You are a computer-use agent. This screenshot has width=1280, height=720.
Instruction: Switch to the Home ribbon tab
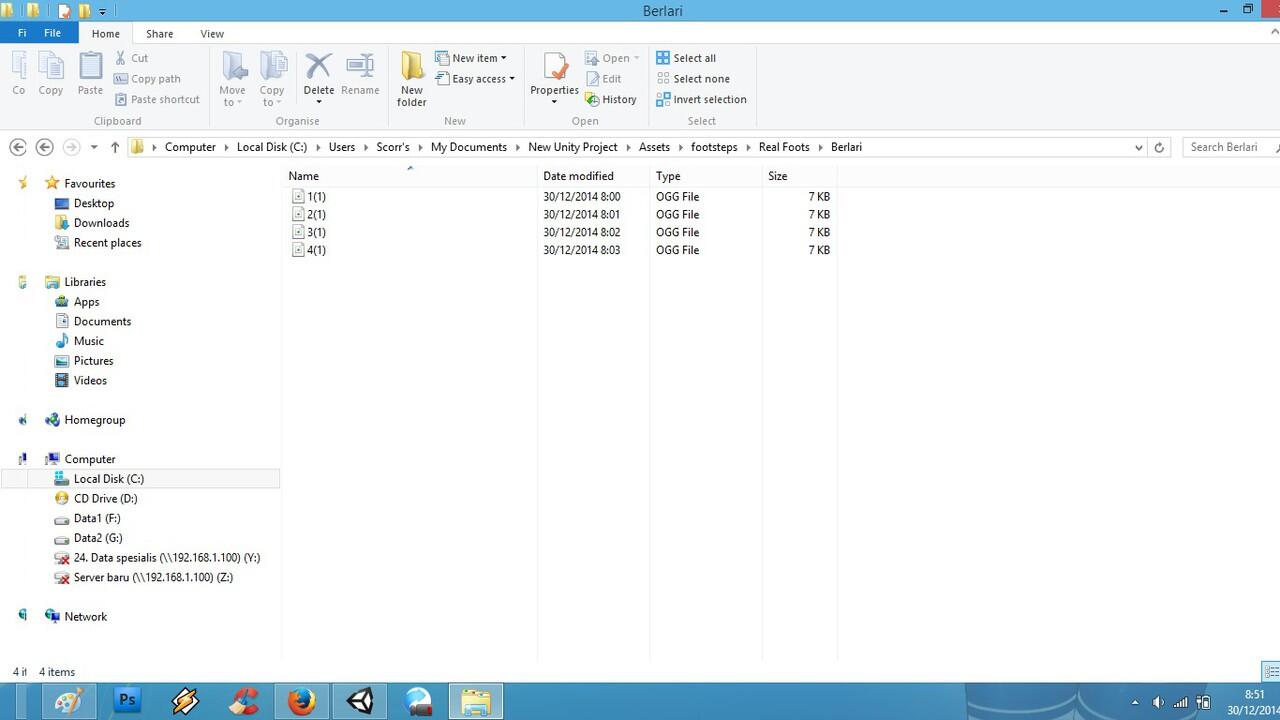[106, 34]
